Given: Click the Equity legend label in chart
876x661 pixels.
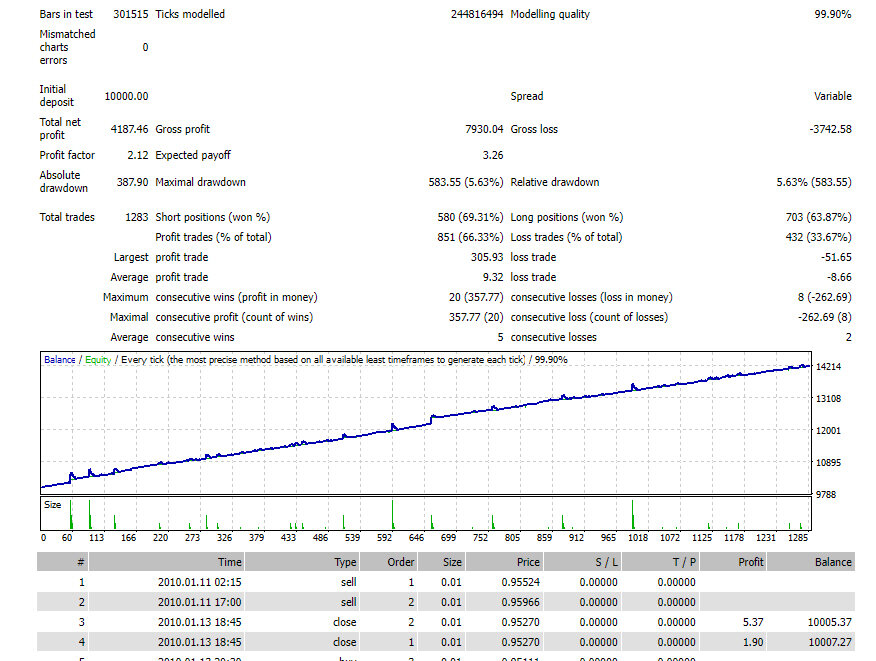Looking at the screenshot, I should tap(98, 360).
